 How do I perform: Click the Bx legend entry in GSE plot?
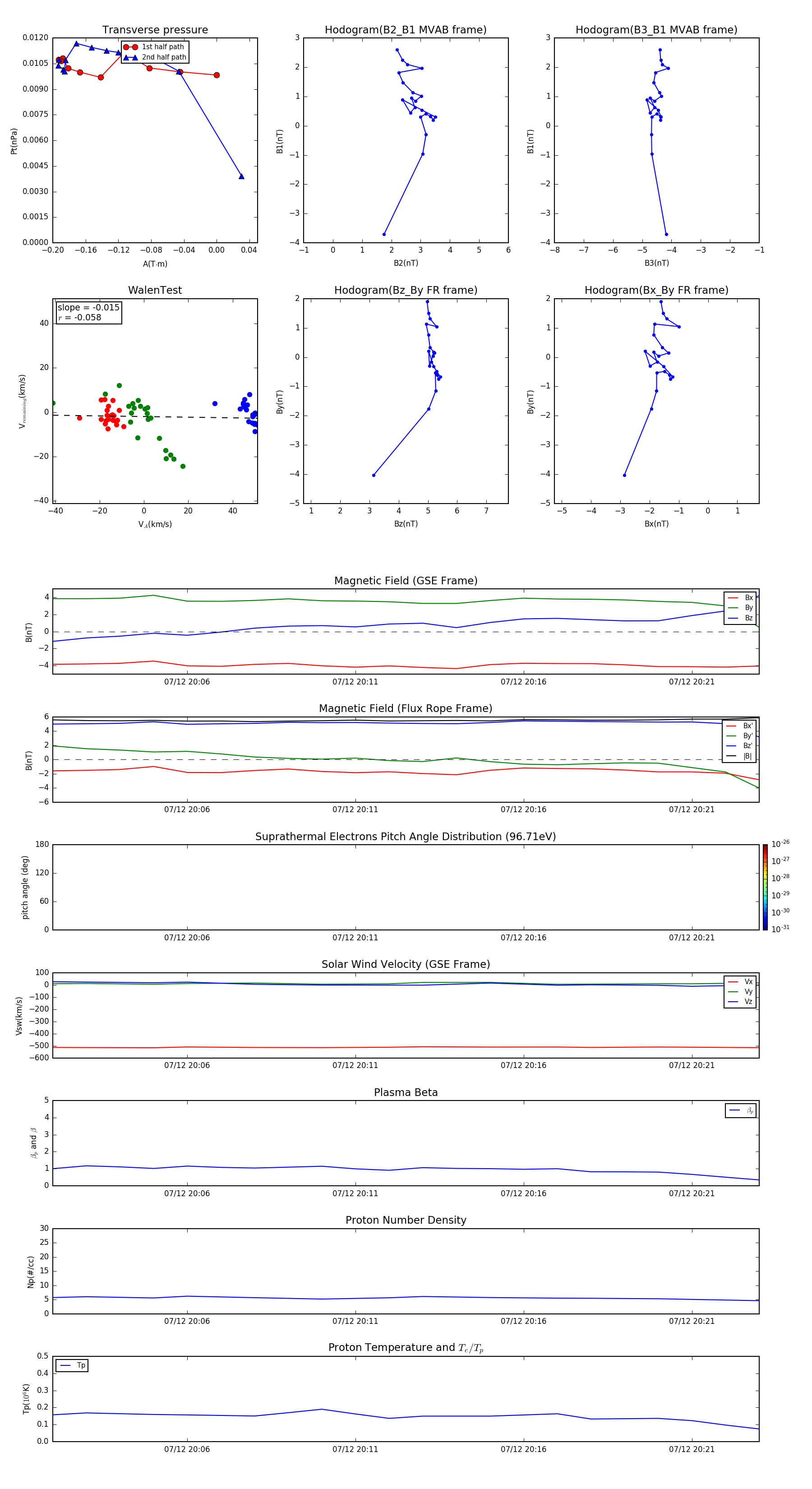(x=740, y=598)
